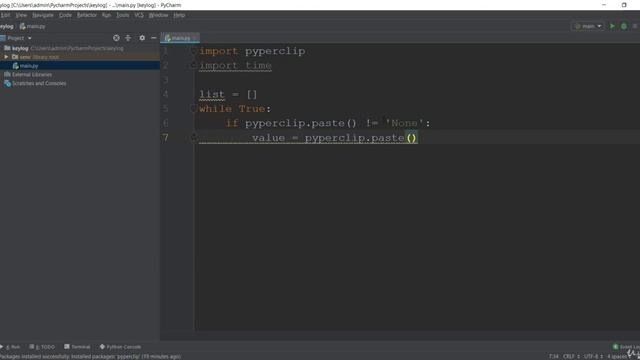Open the Navigate menu
The image size is (640, 360).
pyautogui.click(x=43, y=15)
